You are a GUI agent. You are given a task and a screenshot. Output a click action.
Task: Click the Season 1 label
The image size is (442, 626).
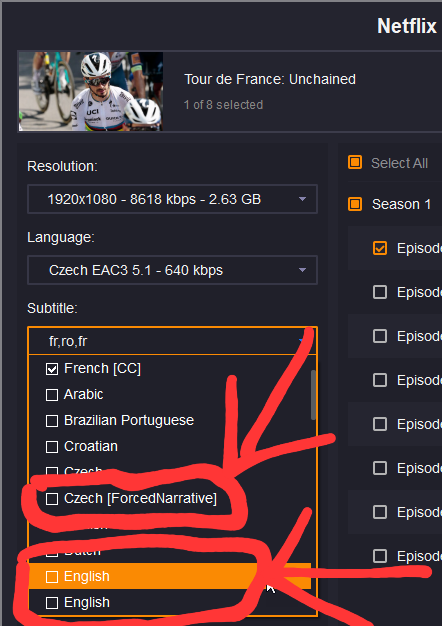click(x=401, y=204)
